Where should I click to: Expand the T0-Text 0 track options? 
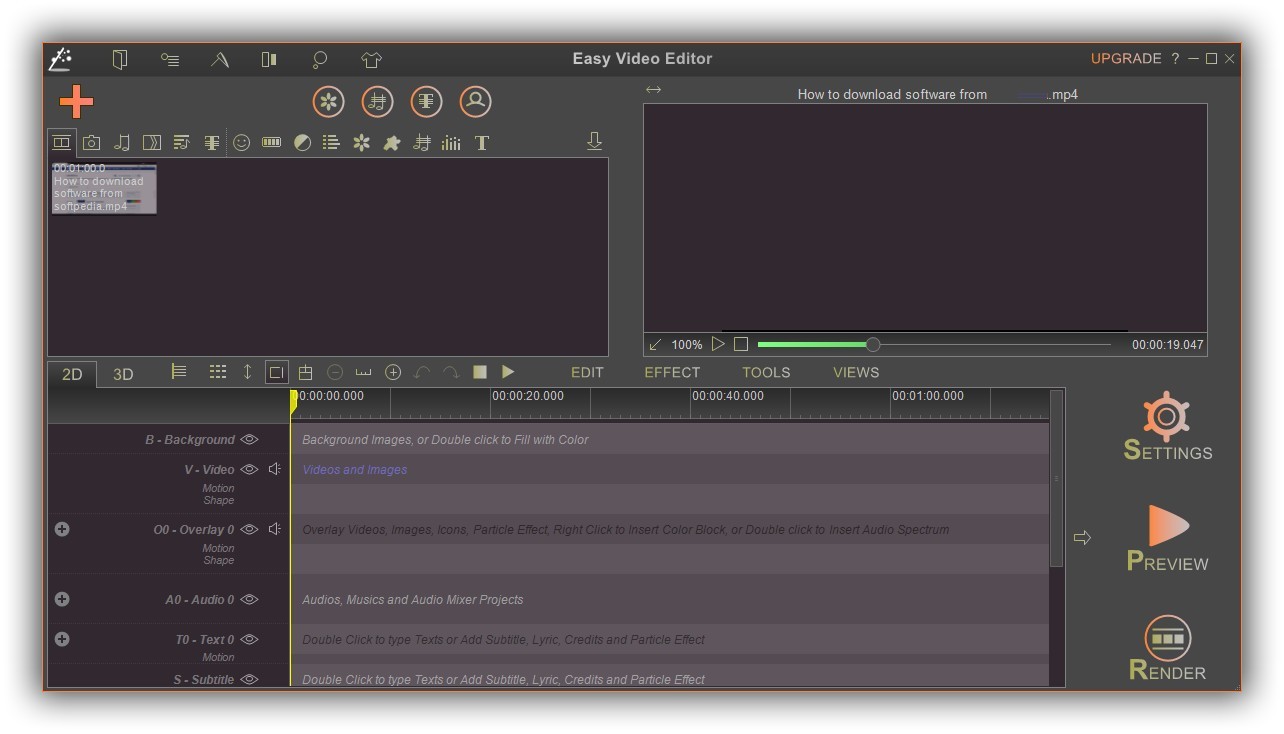point(62,639)
